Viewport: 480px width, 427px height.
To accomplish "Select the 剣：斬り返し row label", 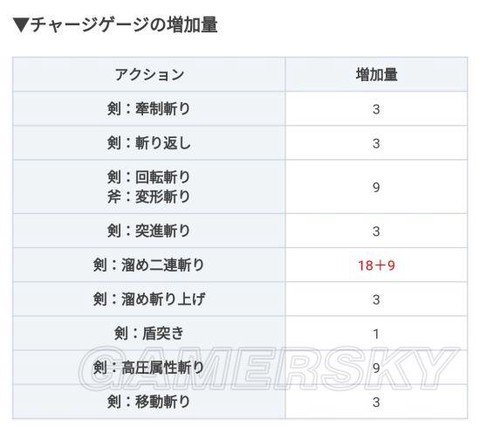I will [149, 143].
